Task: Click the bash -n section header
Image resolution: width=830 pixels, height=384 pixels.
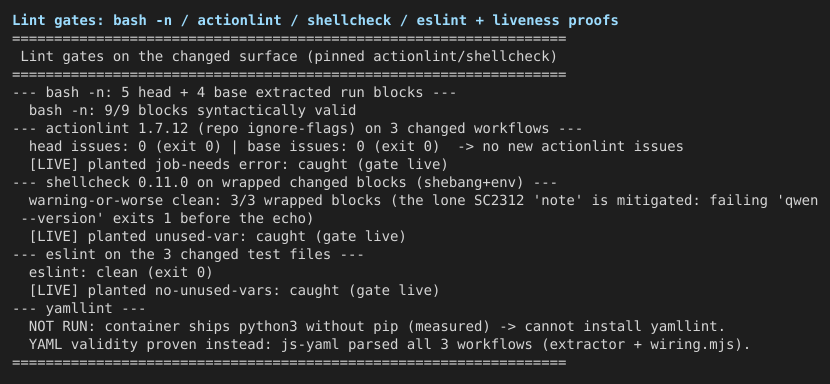Action: (x=234, y=93)
